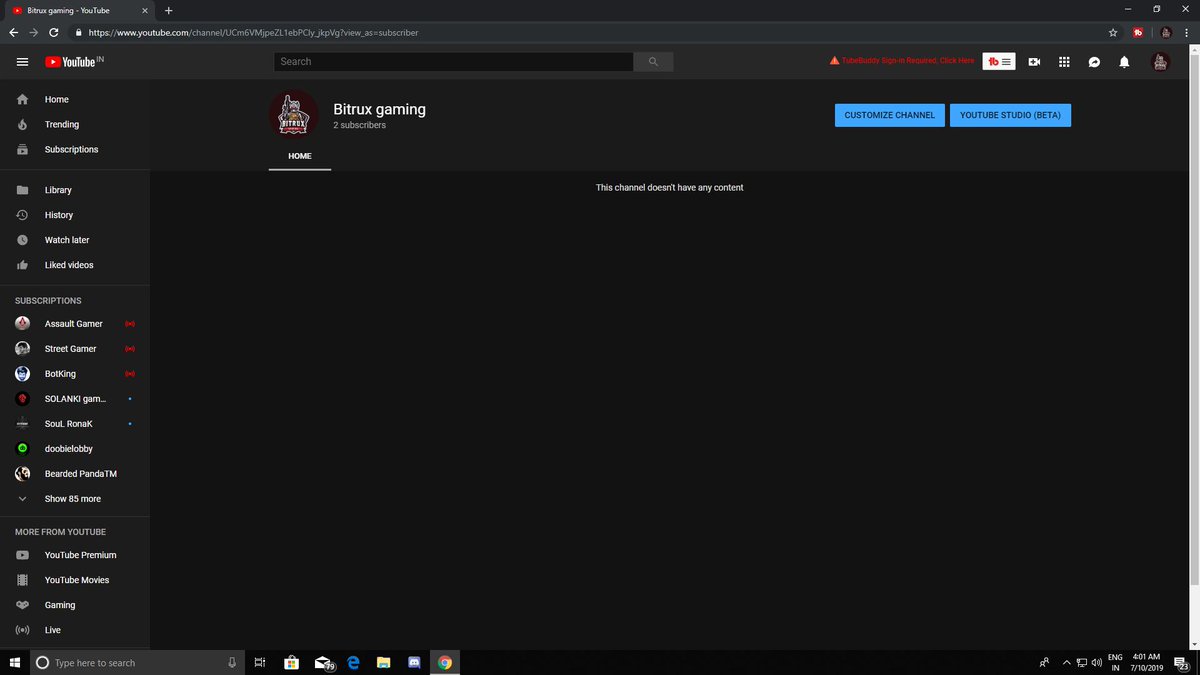Open the TubeBuddy menu icon

(1000, 62)
